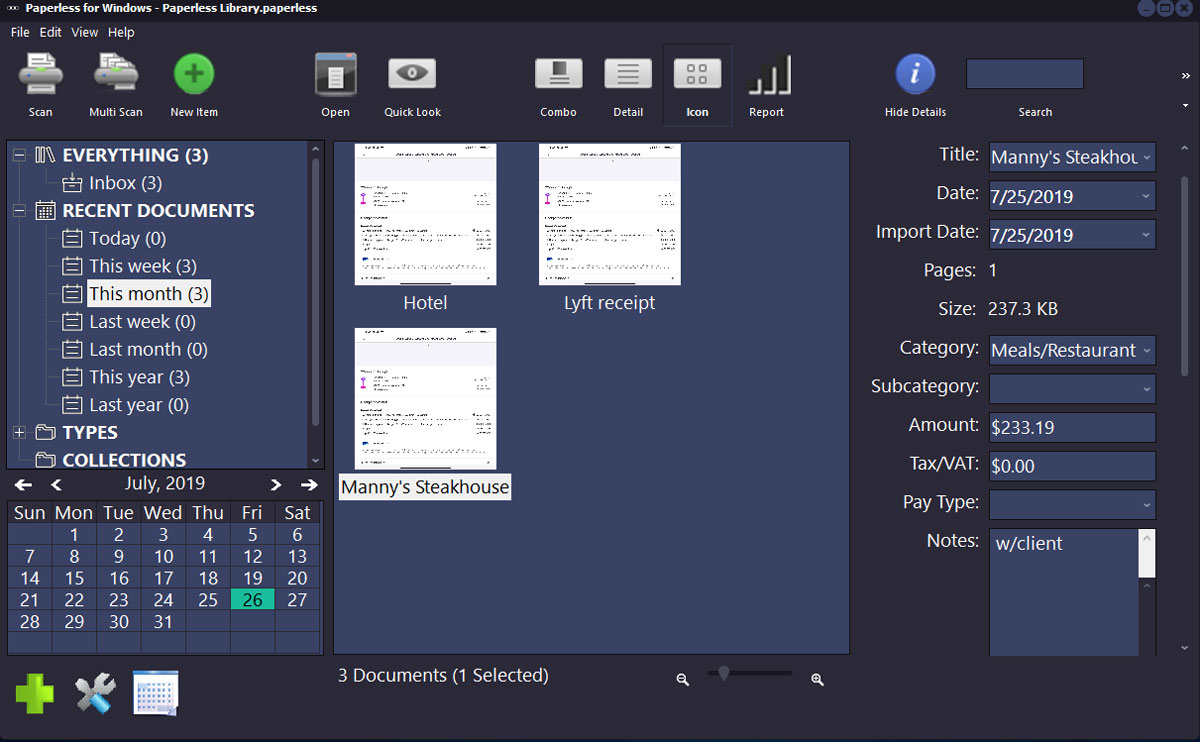Open the View menu

84,32
